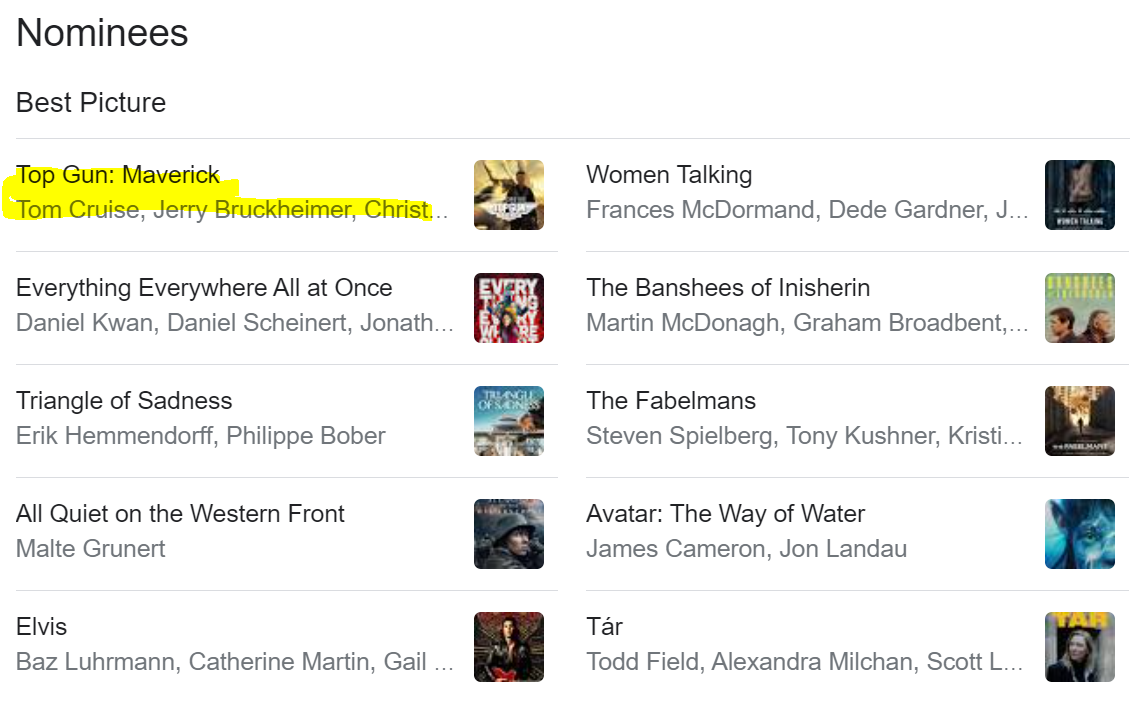Screen dimensions: 1148x714
Task: Open Everything Everywhere All at Once title link
Action: tap(204, 288)
